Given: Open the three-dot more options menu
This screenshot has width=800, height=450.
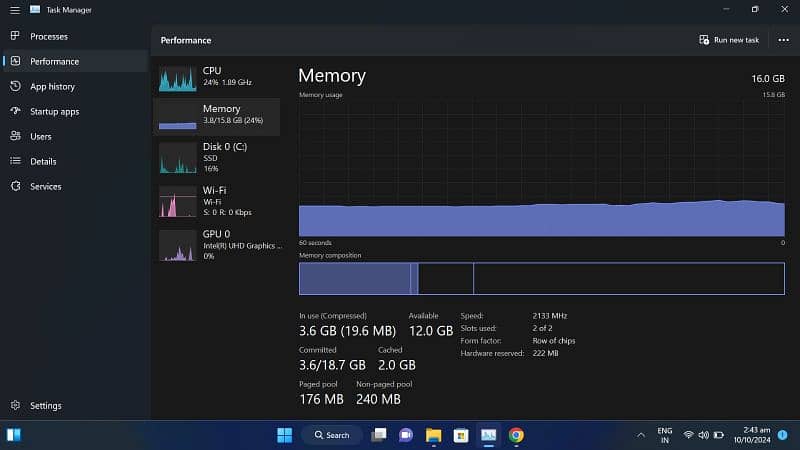Looking at the screenshot, I should [783, 40].
